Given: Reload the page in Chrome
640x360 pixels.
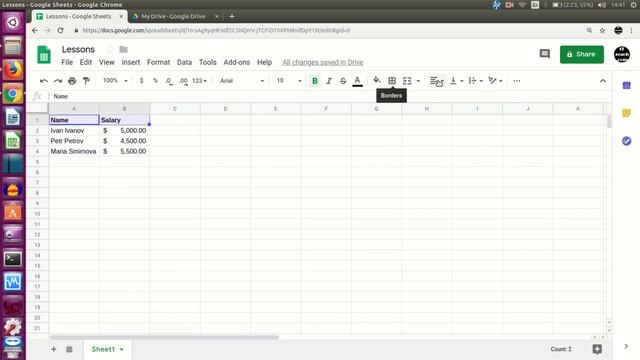Looking at the screenshot, I should coord(60,30).
